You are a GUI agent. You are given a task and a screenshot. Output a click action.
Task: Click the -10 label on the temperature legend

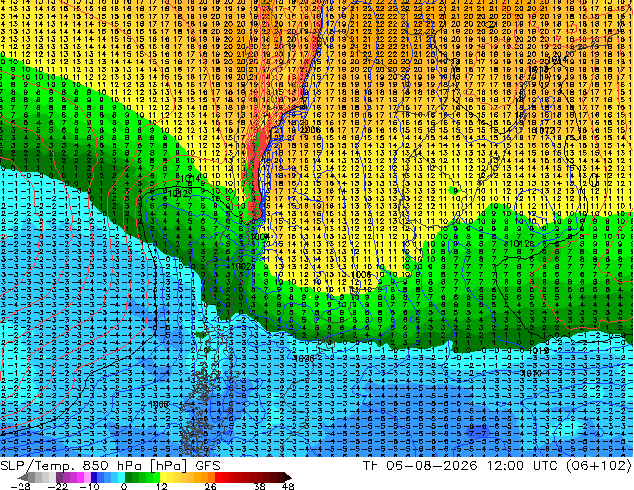89,486
